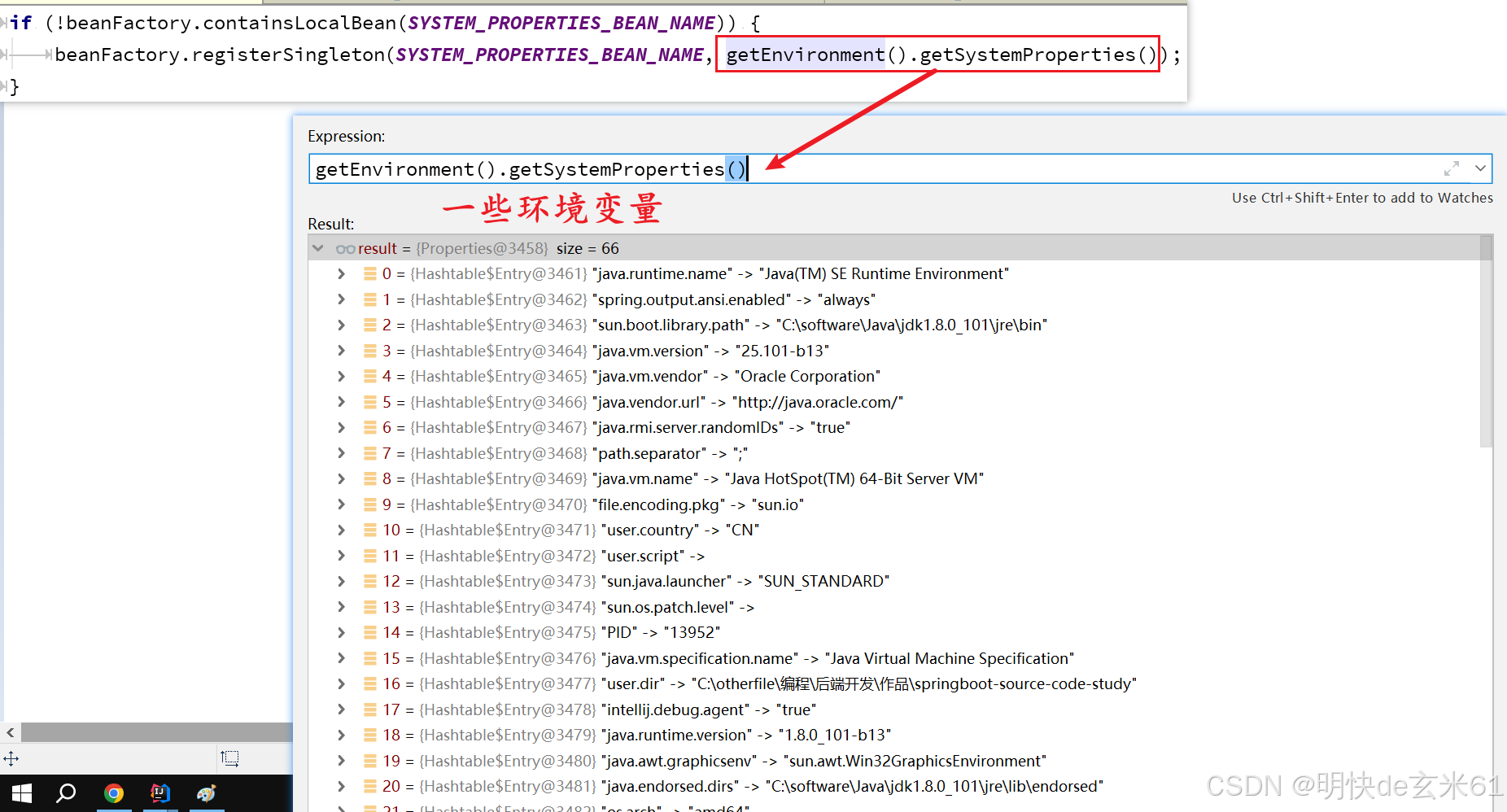Expand the expression field editor

coord(1452,168)
